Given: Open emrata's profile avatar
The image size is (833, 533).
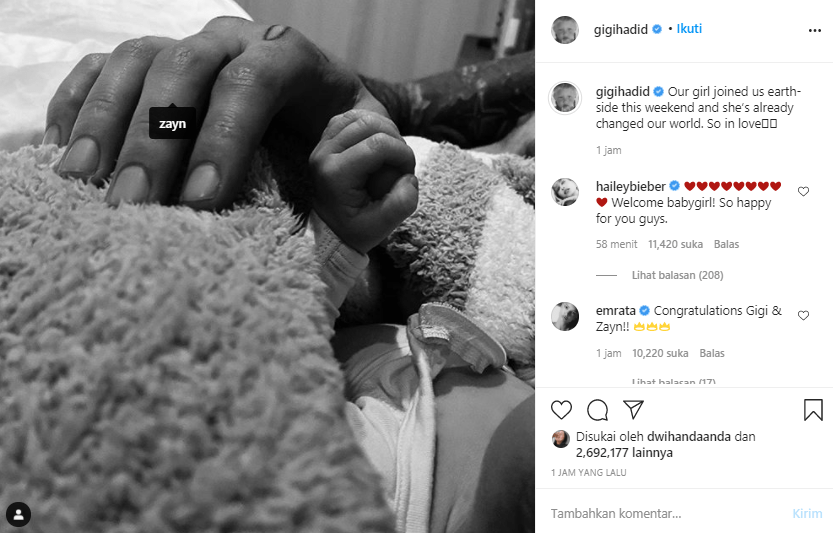Looking at the screenshot, I should 565,316.
